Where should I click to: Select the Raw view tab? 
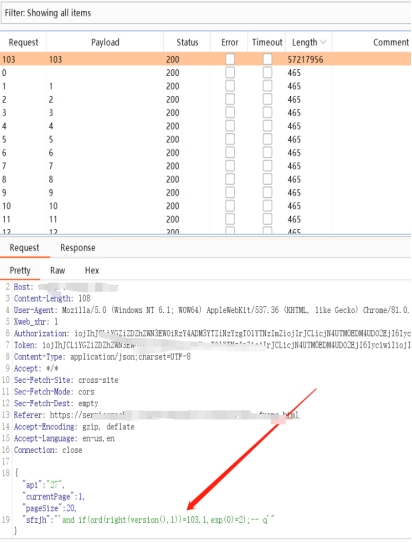click(x=57, y=270)
